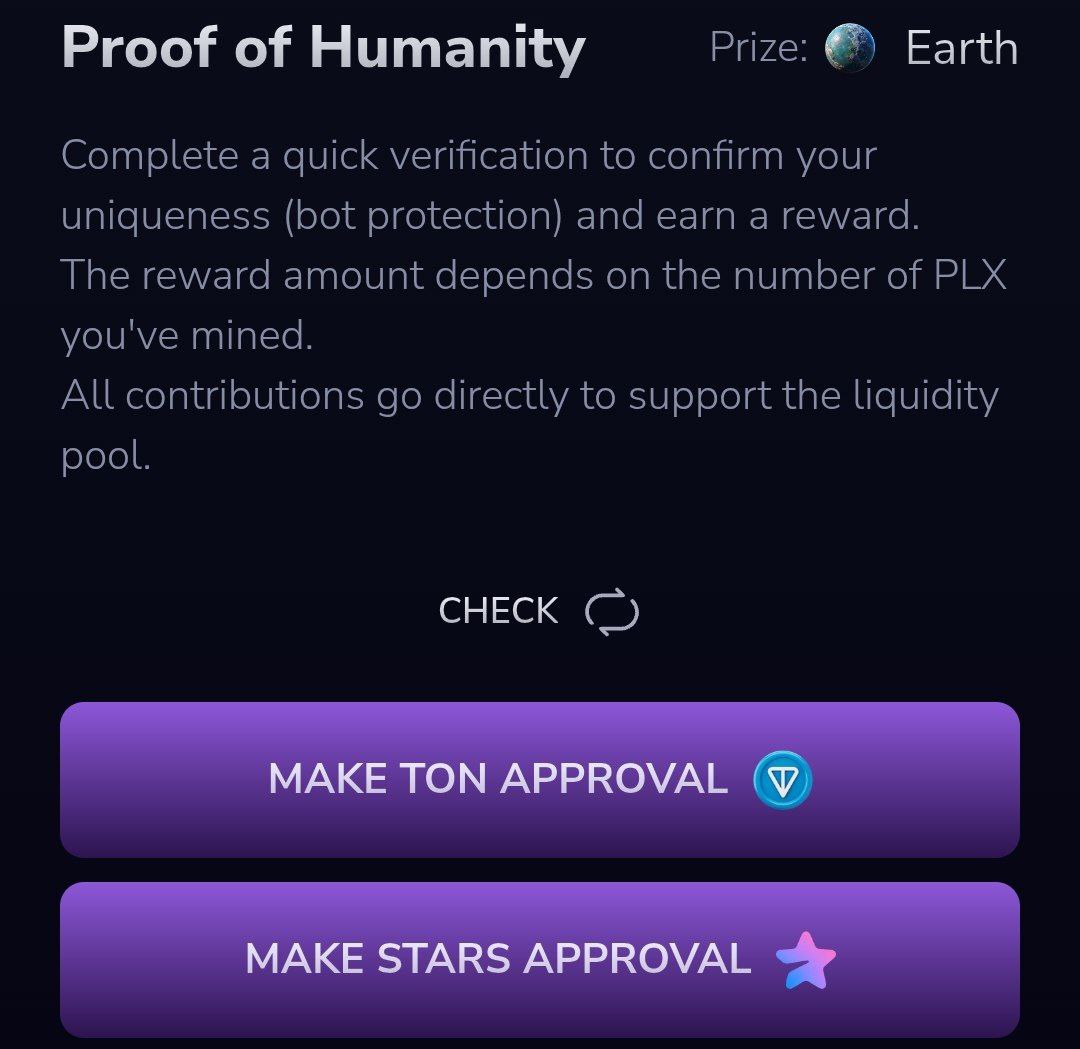Click the "Earth" prize name text
Image resolution: width=1080 pixels, height=1049 pixels.
tap(962, 48)
